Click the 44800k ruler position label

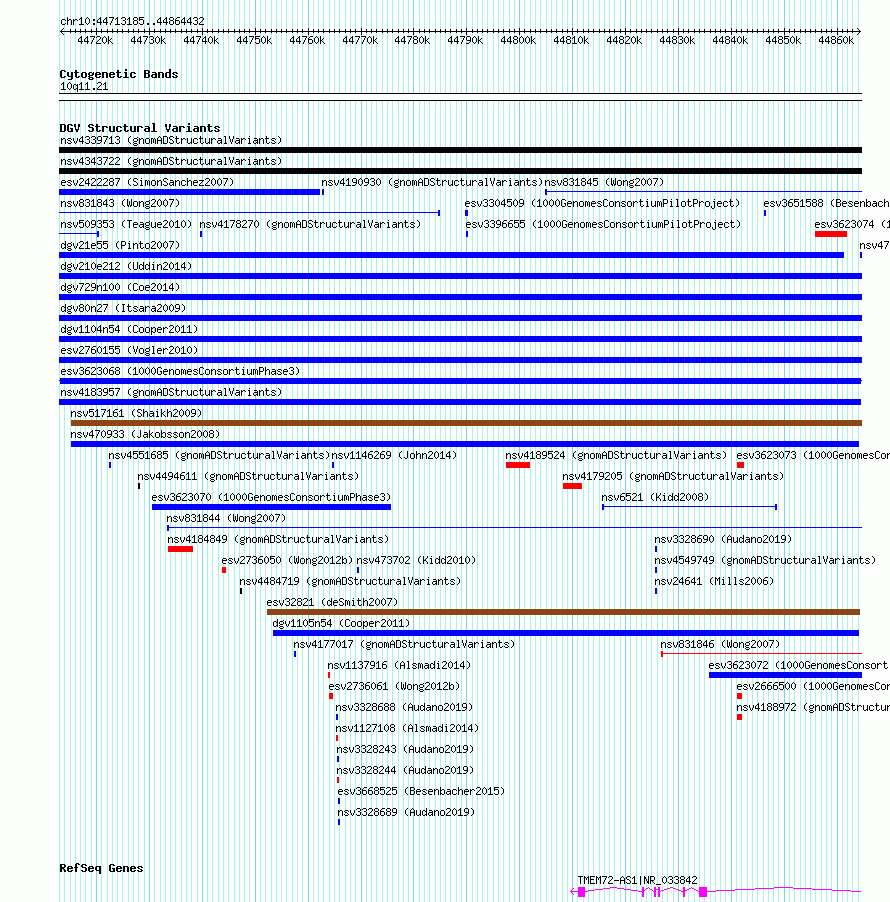518,40
